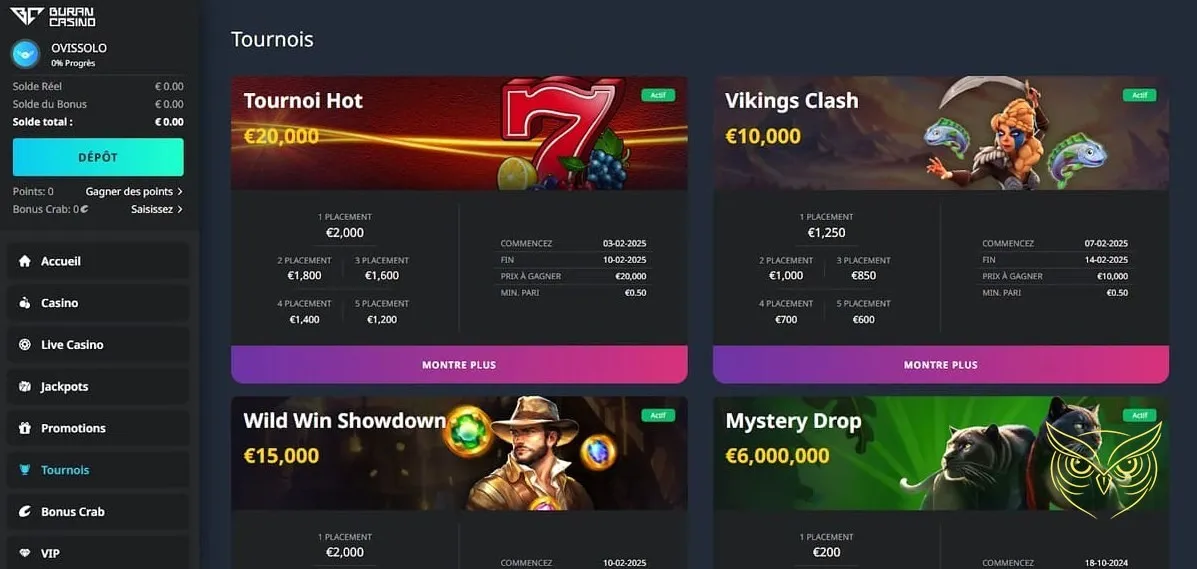
Task: Click the Accueil home icon
Action: point(24,261)
